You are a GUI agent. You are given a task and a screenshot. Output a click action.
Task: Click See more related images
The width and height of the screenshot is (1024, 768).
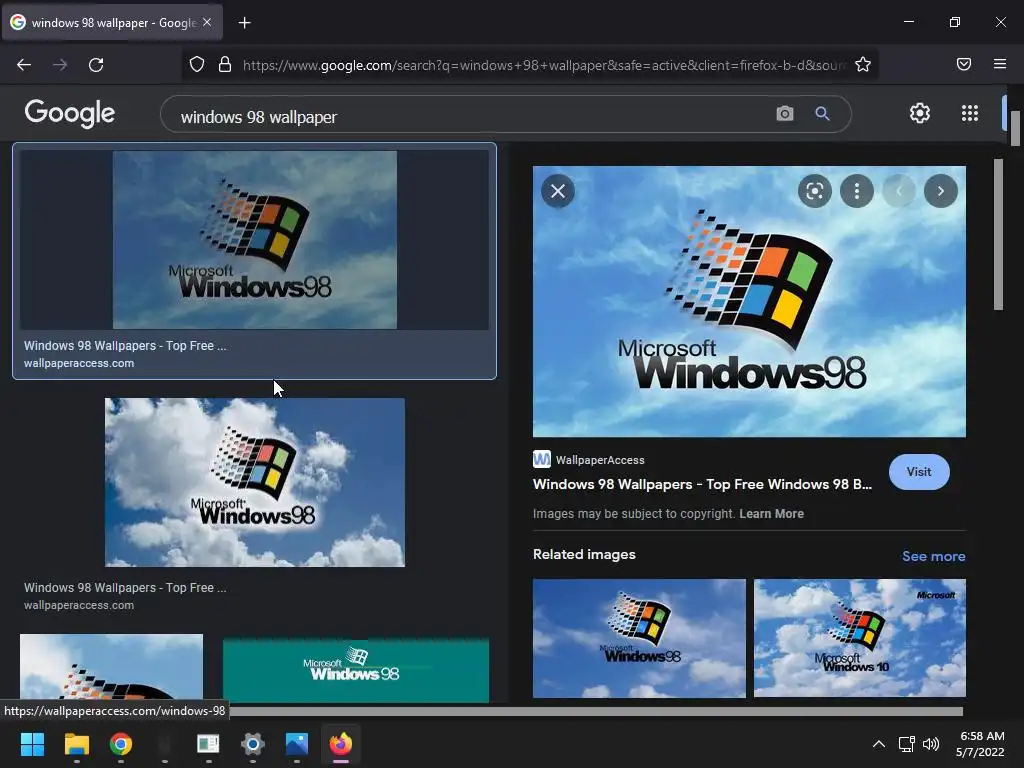(933, 556)
